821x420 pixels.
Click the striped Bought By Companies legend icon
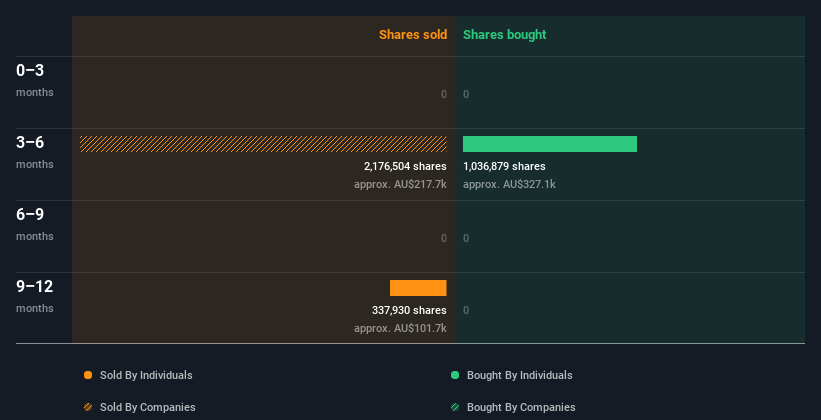click(455, 407)
